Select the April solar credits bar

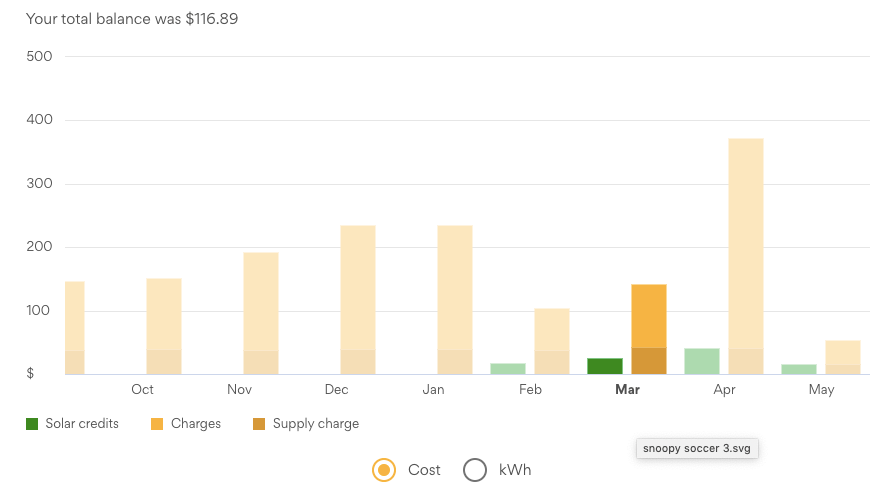pyautogui.click(x=702, y=362)
